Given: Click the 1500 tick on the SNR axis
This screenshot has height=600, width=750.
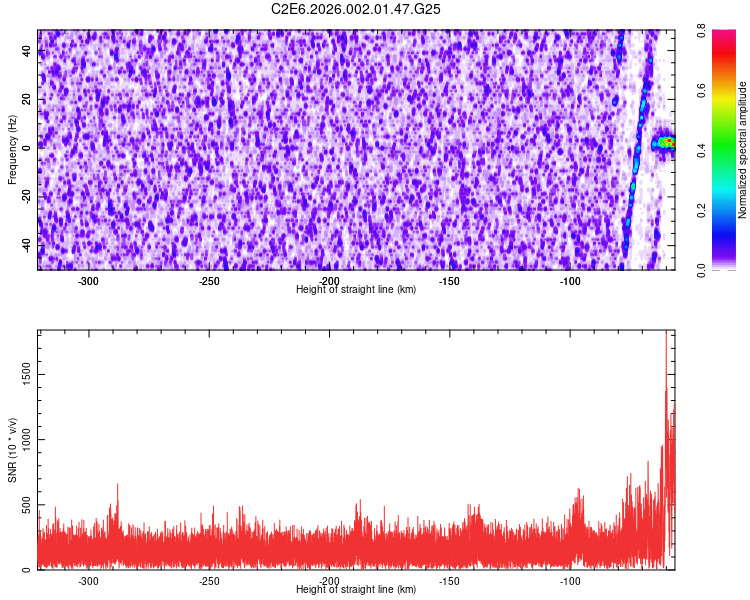Looking at the screenshot, I should (x=22, y=373).
